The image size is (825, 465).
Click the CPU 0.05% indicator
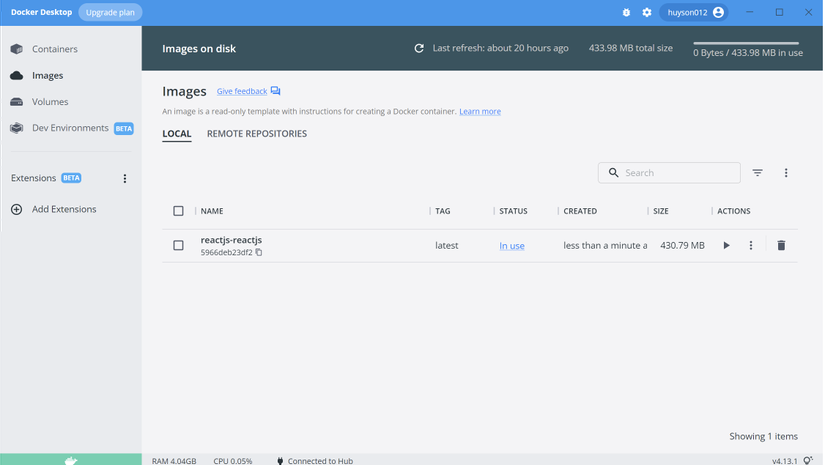click(233, 461)
